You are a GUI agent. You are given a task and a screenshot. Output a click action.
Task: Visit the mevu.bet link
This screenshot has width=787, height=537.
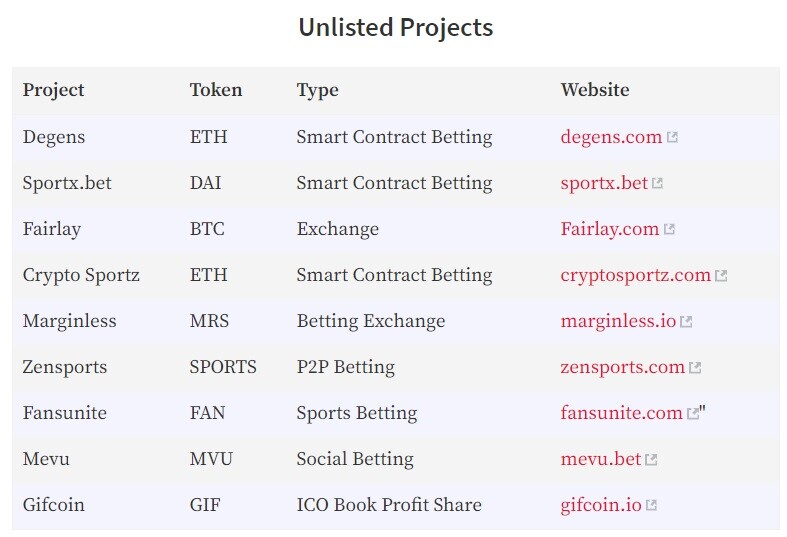pos(601,459)
